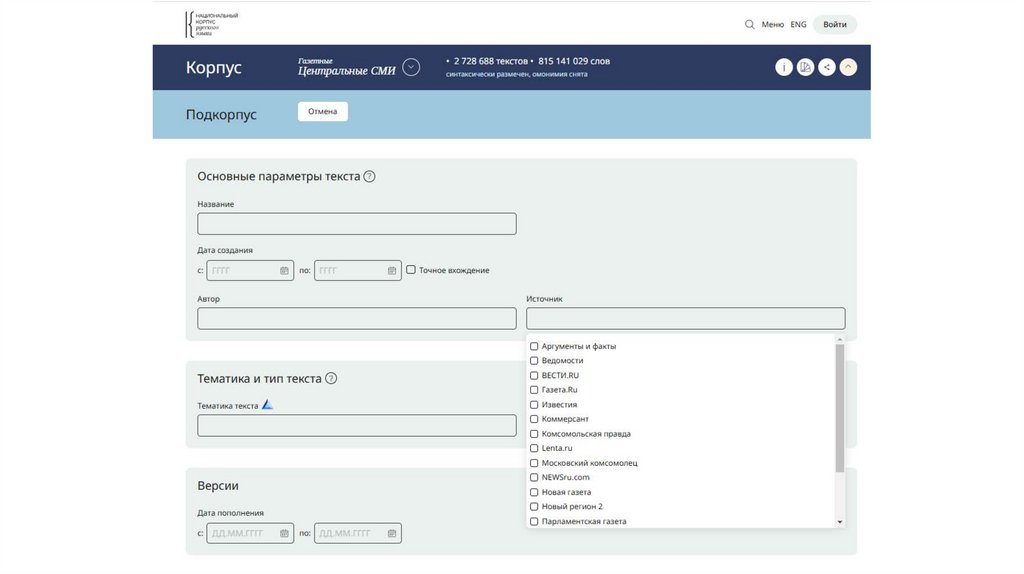Screen dimensions: 1024x574
Task: Click the corpus statistics chart icon
Action: pos(805,67)
